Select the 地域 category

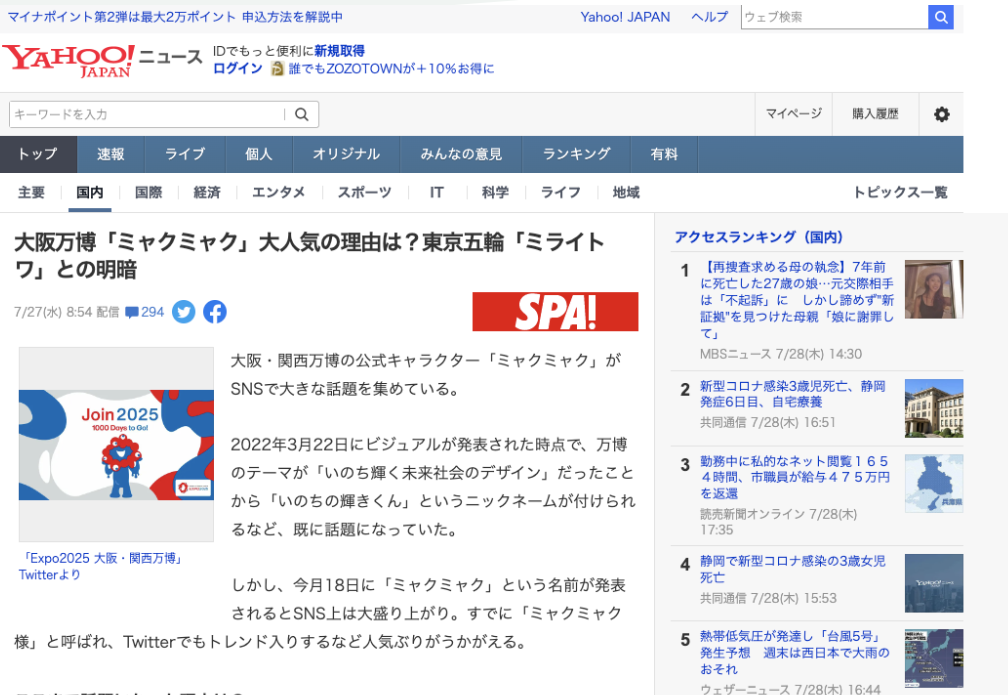(626, 192)
